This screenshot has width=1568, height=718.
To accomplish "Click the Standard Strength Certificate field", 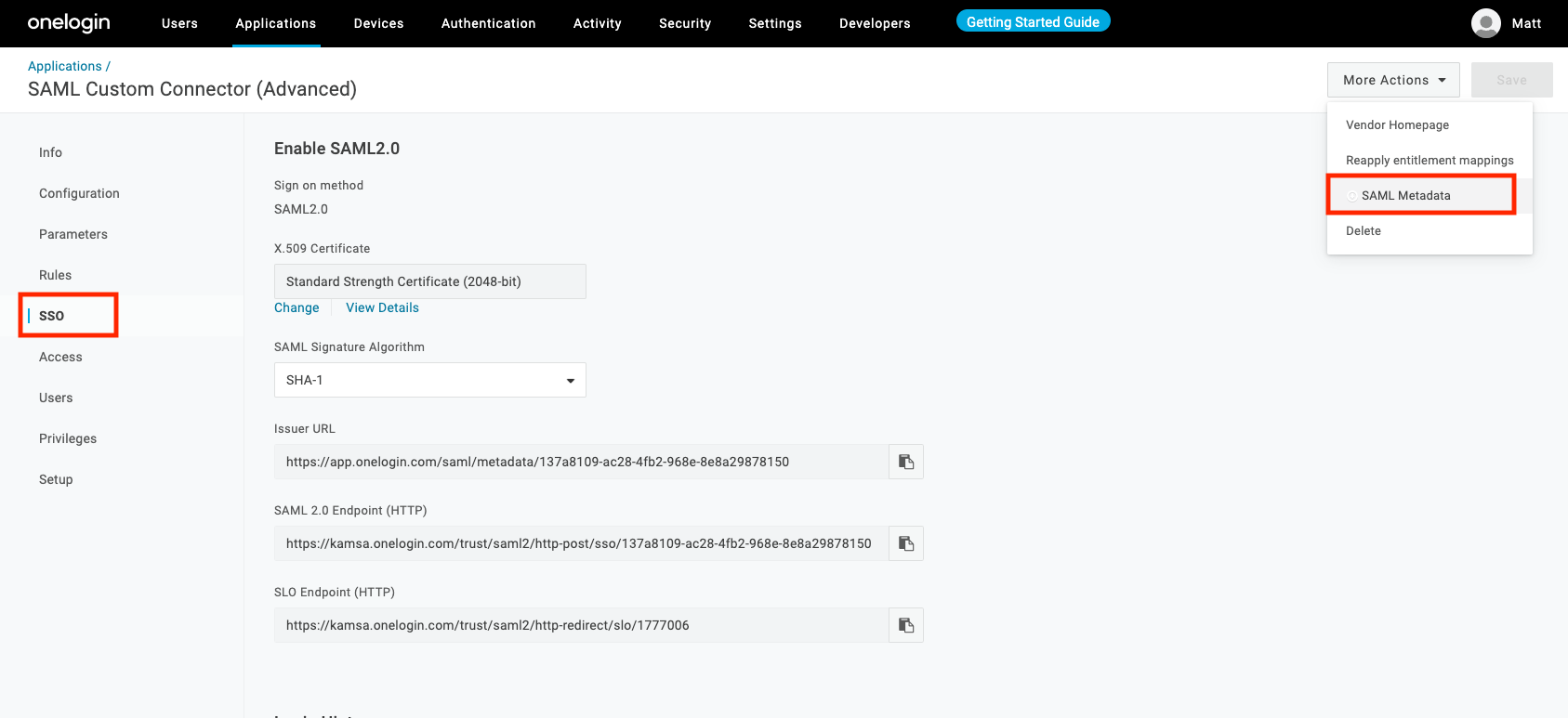I will tap(430, 281).
